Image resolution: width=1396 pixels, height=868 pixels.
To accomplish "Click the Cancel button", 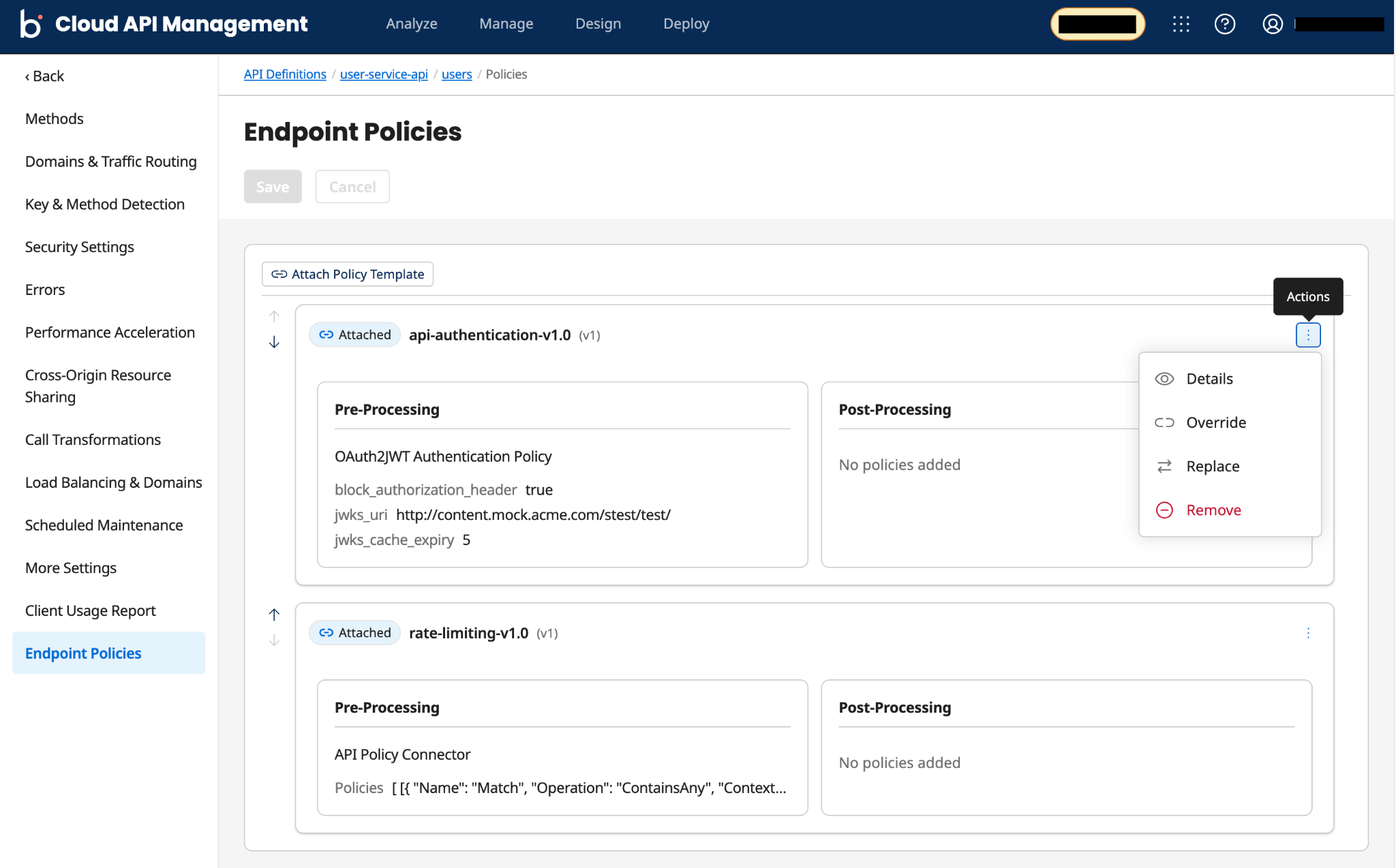I will pyautogui.click(x=352, y=187).
